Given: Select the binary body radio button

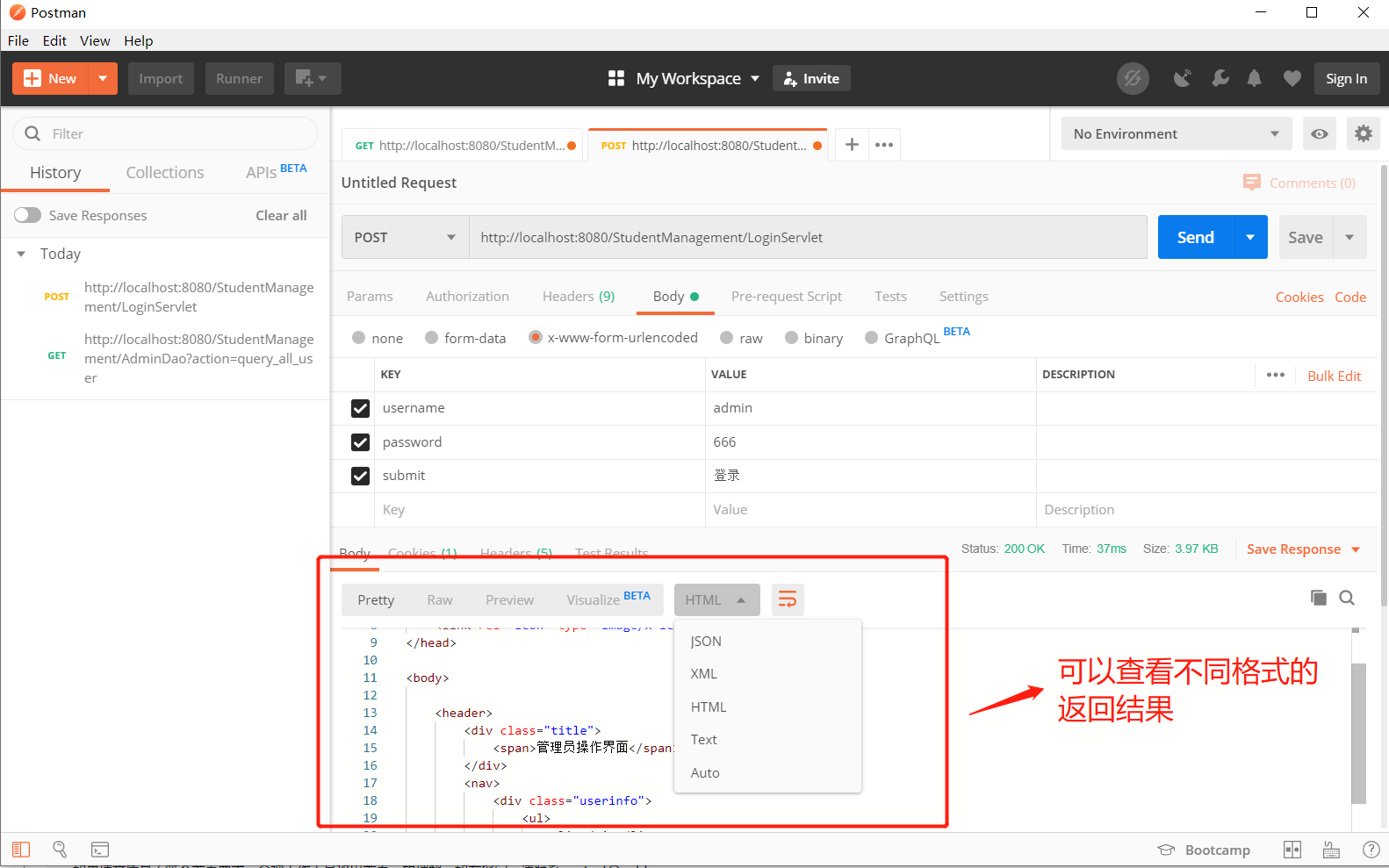Looking at the screenshot, I should coord(791,338).
